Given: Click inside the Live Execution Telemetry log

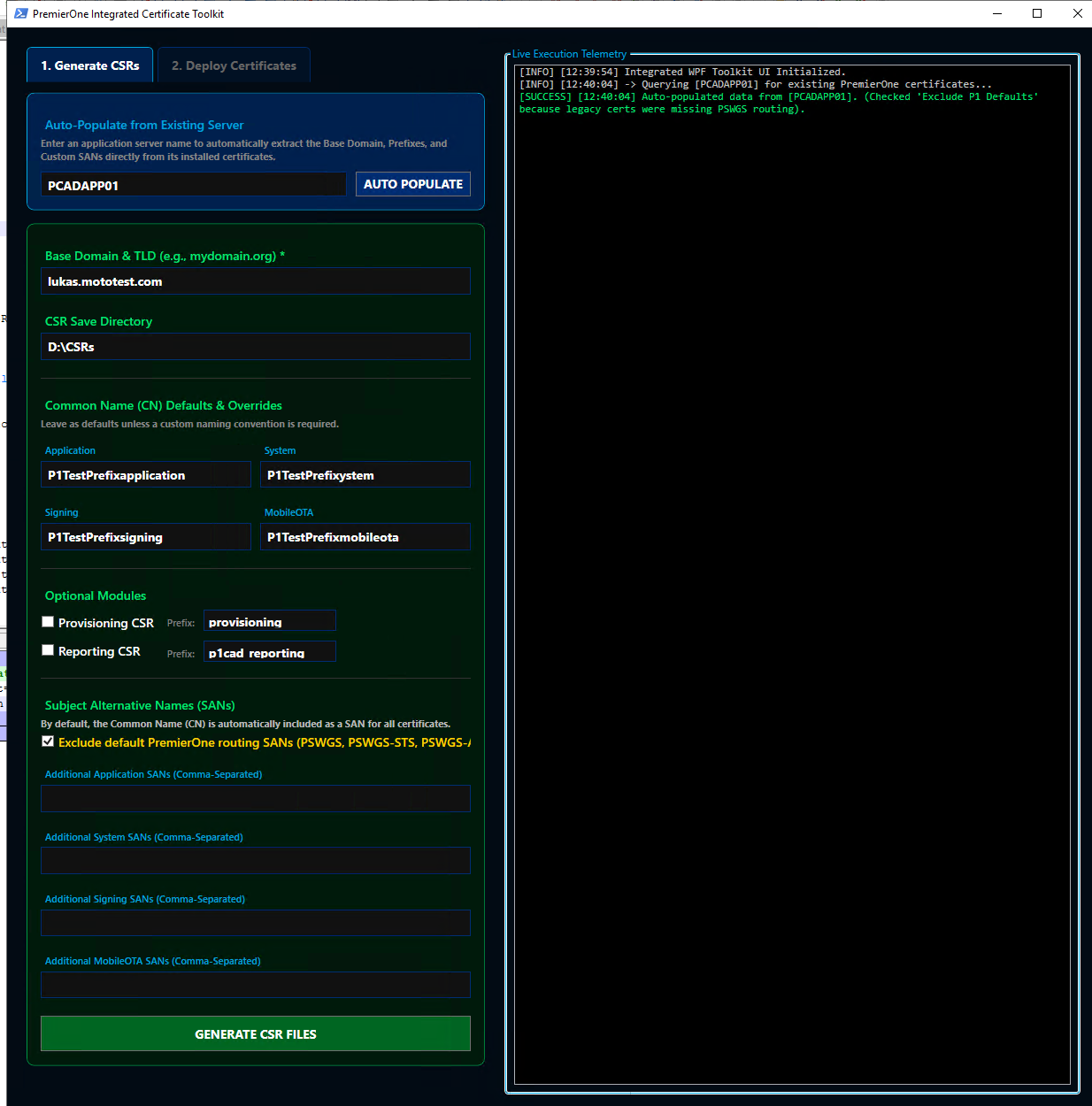Looking at the screenshot, I should (792, 574).
